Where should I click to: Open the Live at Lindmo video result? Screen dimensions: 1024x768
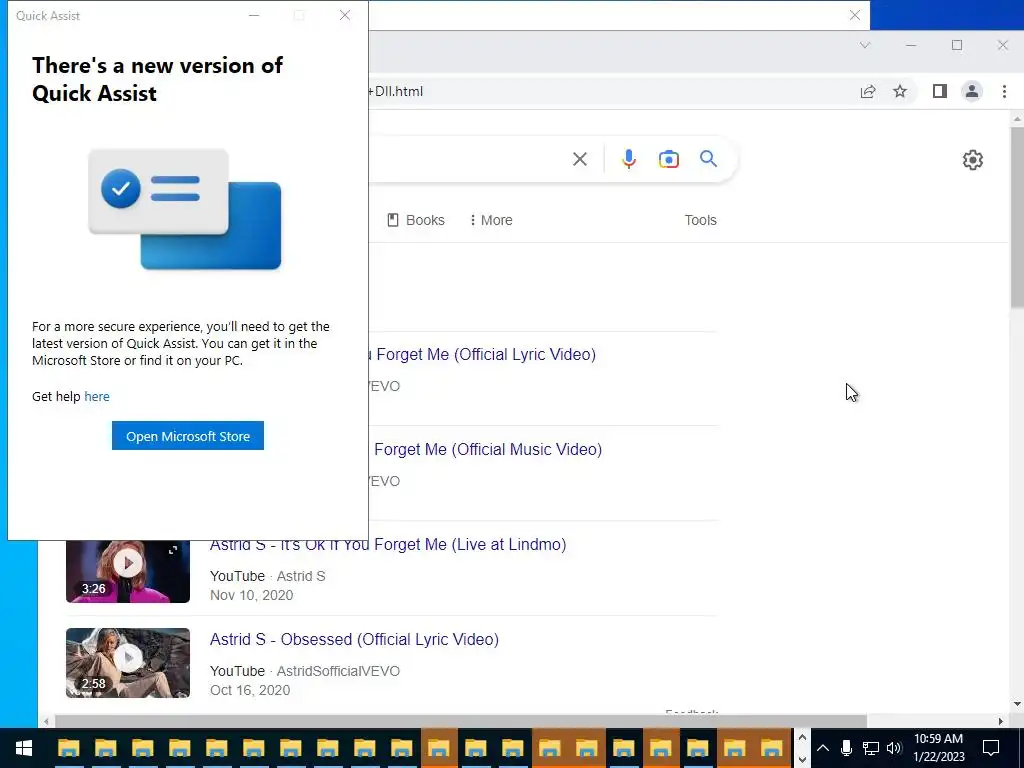coord(388,544)
